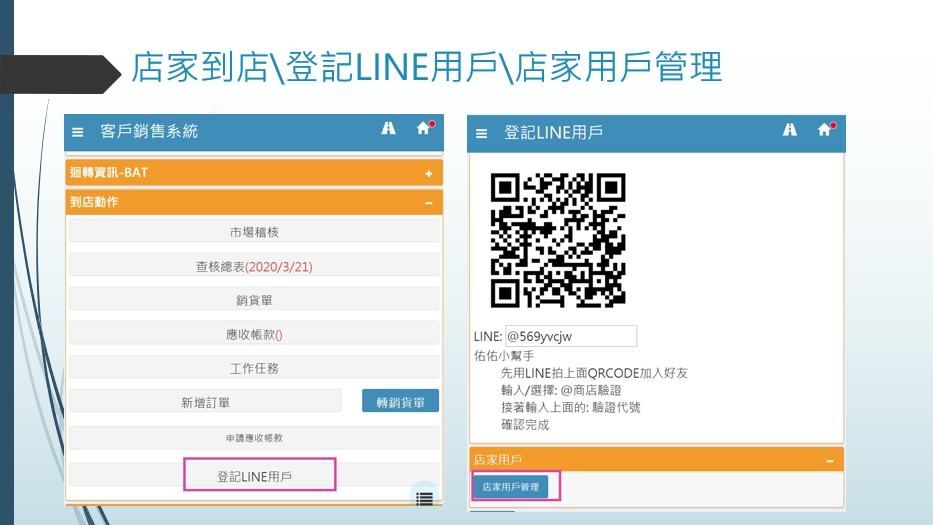Open hamburger menu in 登記LINE用戶 header
Image resolution: width=933 pixels, height=525 pixels.
click(481, 133)
